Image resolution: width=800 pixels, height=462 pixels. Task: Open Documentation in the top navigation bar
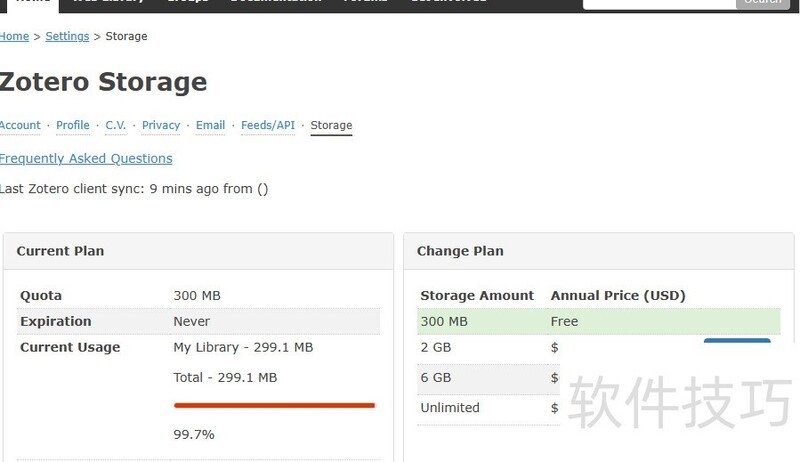(276, 2)
